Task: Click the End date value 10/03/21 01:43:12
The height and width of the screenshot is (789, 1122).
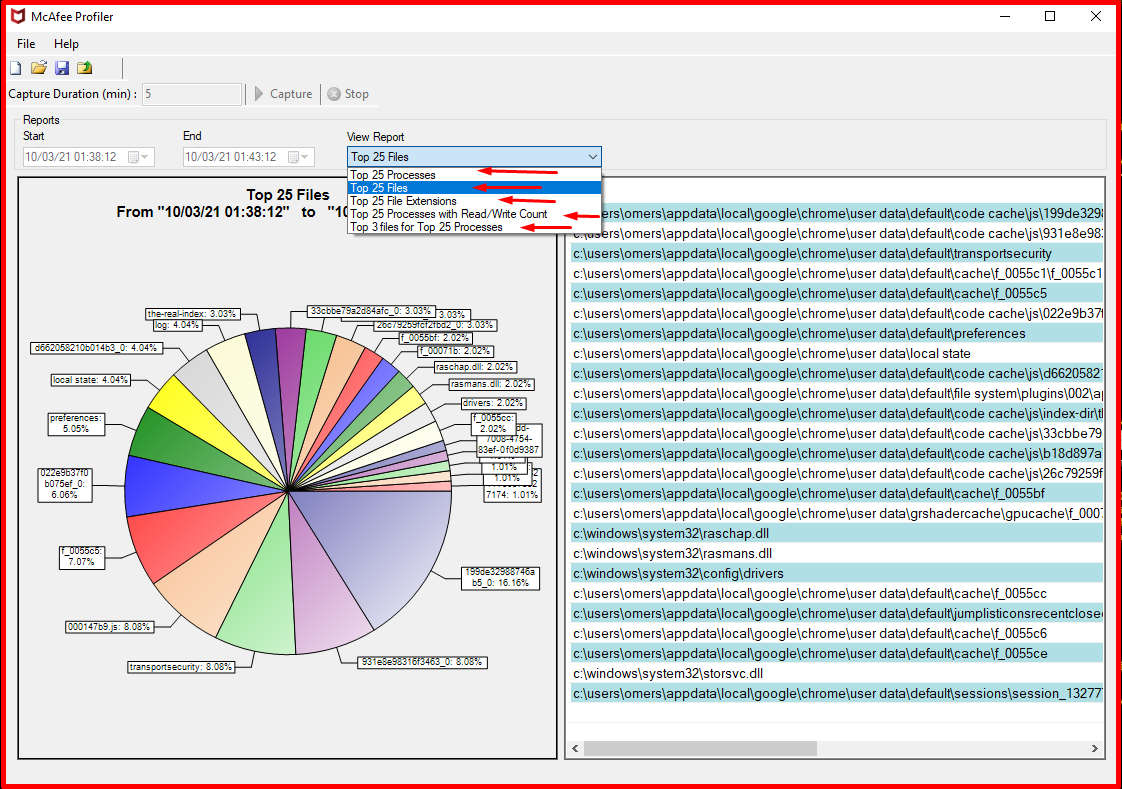Action: [x=231, y=157]
